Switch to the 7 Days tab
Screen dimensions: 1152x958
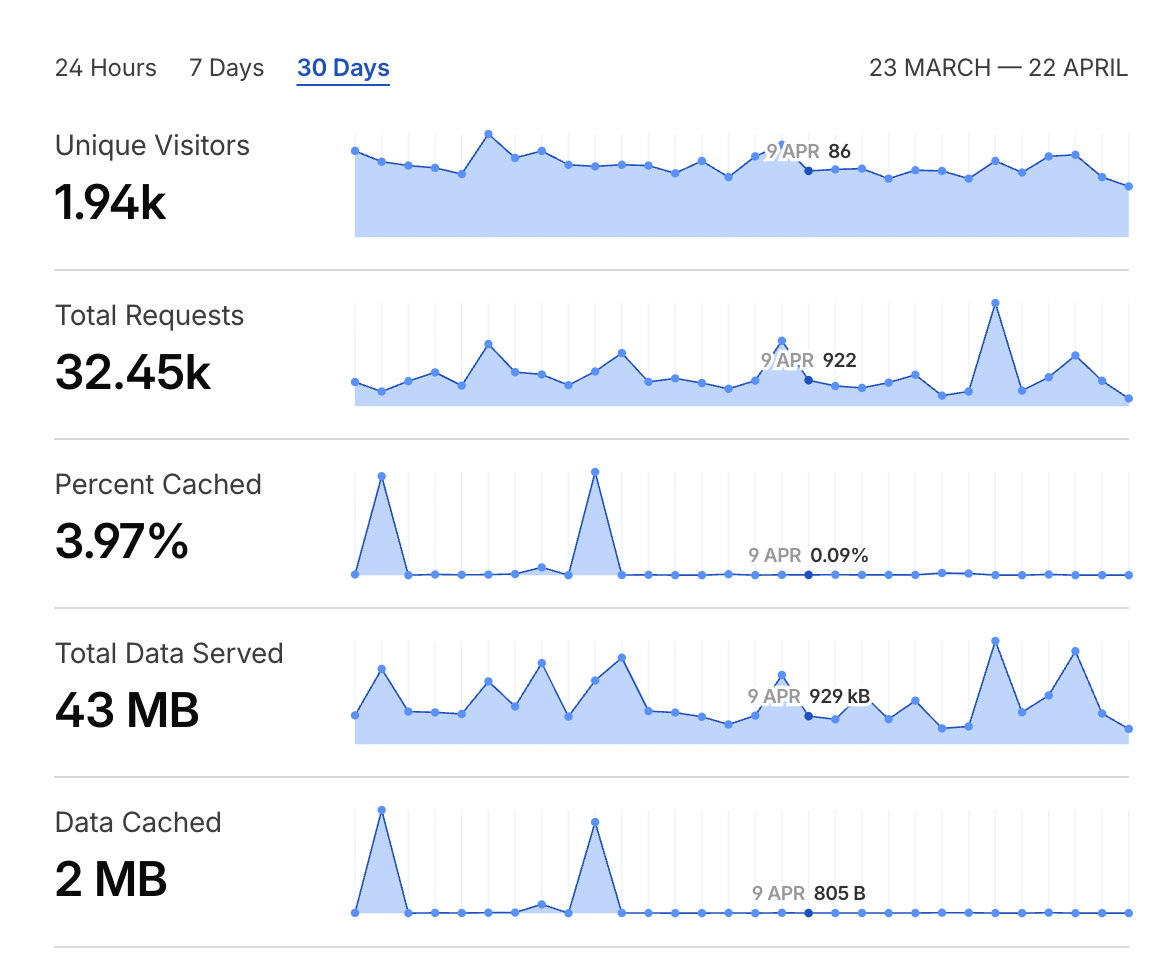point(226,68)
